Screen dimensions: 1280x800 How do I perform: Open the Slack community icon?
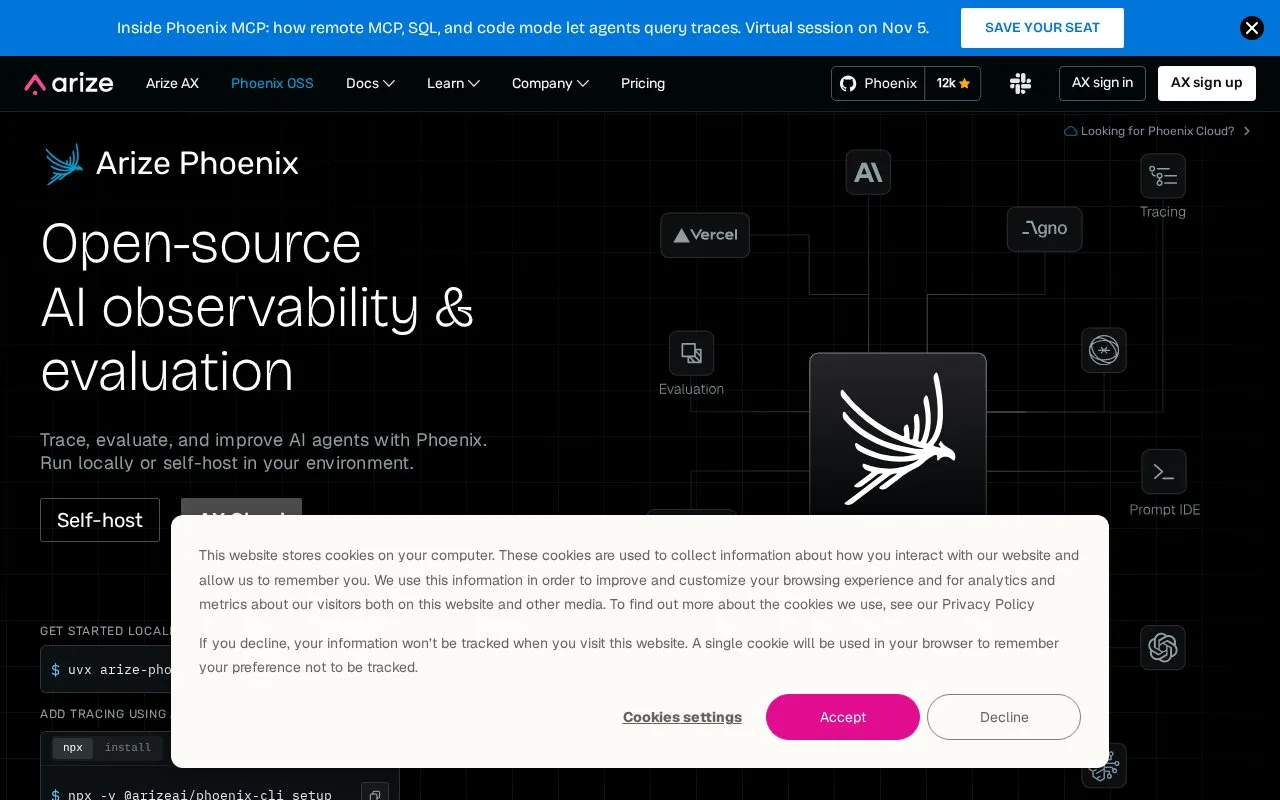(1020, 83)
